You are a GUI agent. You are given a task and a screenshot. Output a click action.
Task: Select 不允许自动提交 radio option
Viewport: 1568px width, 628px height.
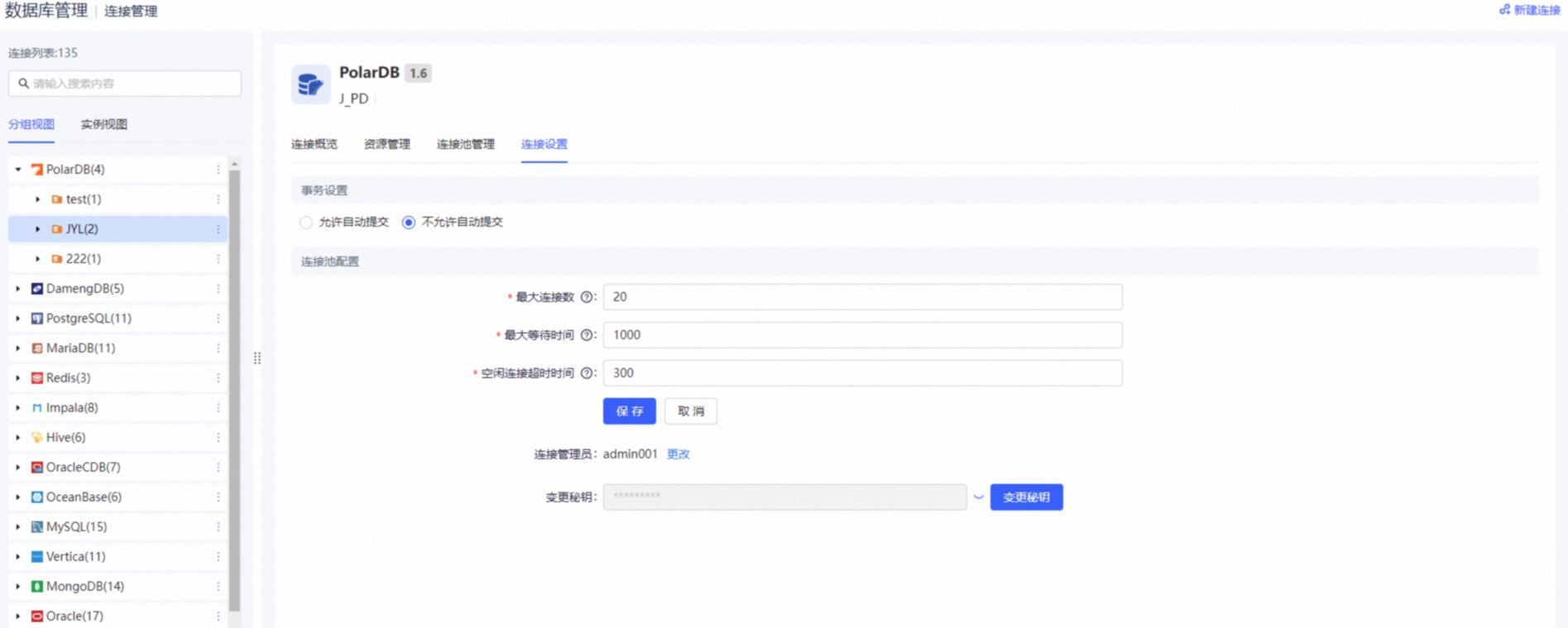pos(409,222)
